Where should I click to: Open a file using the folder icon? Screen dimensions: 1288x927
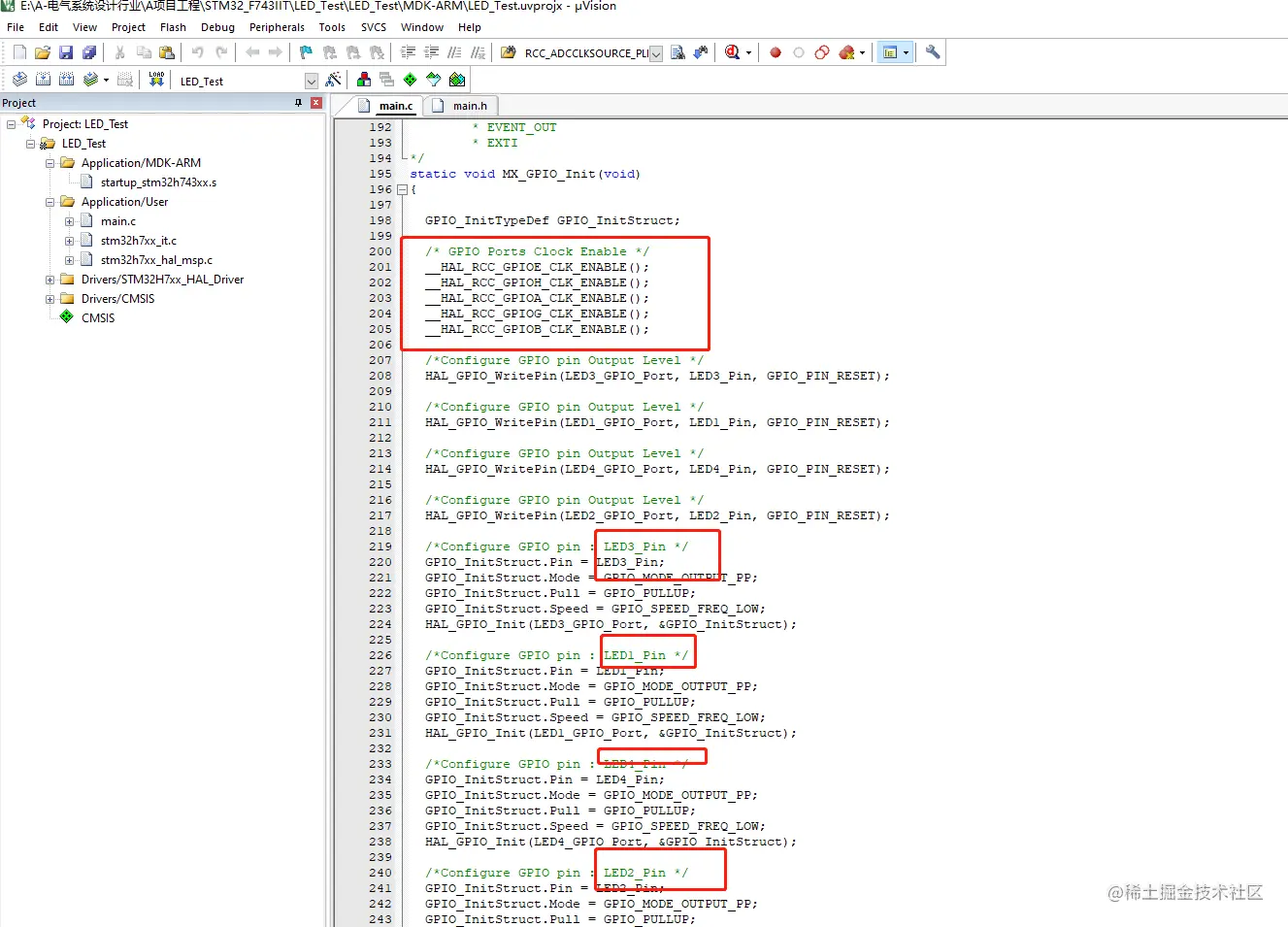click(43, 52)
